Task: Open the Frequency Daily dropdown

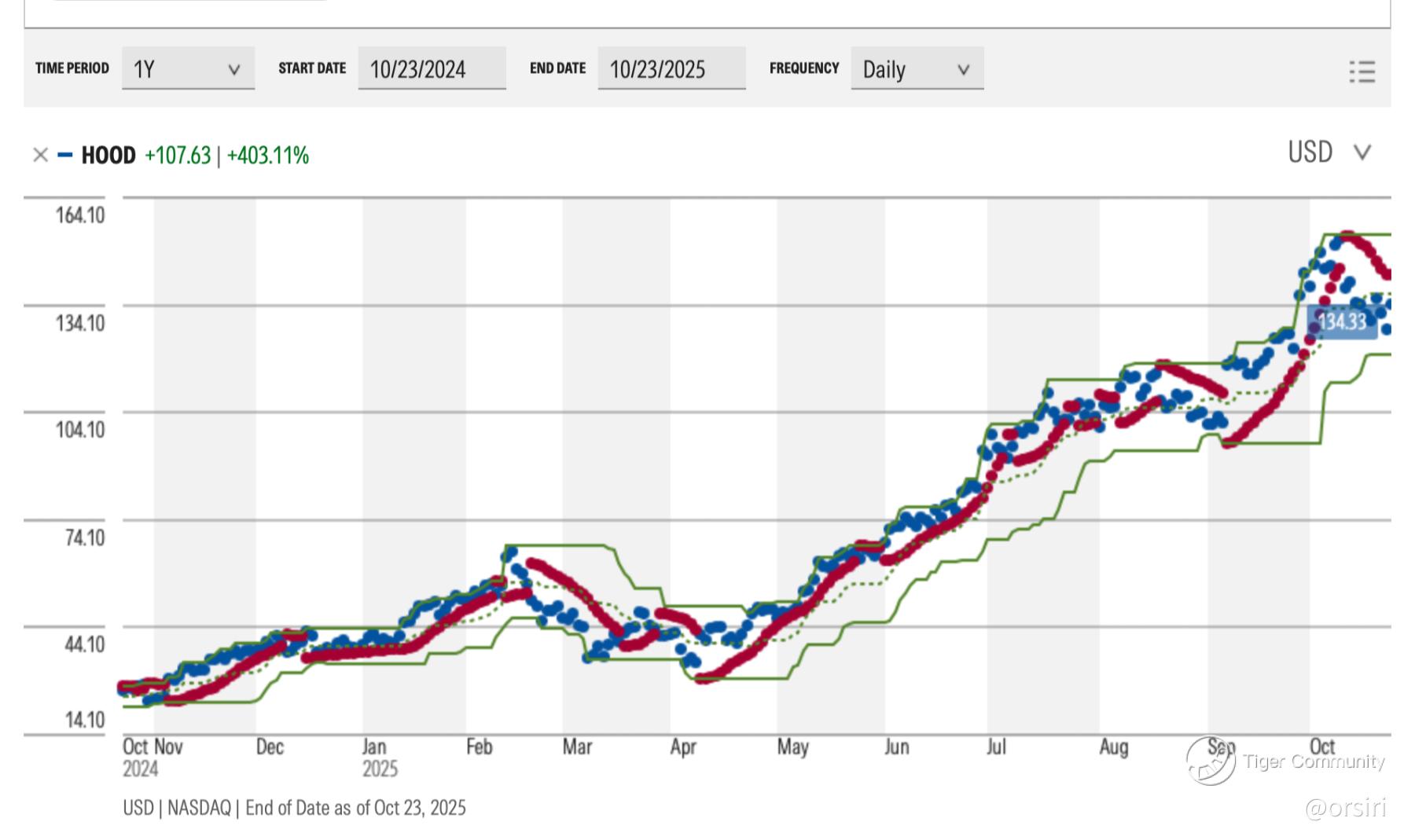Action: click(x=917, y=68)
